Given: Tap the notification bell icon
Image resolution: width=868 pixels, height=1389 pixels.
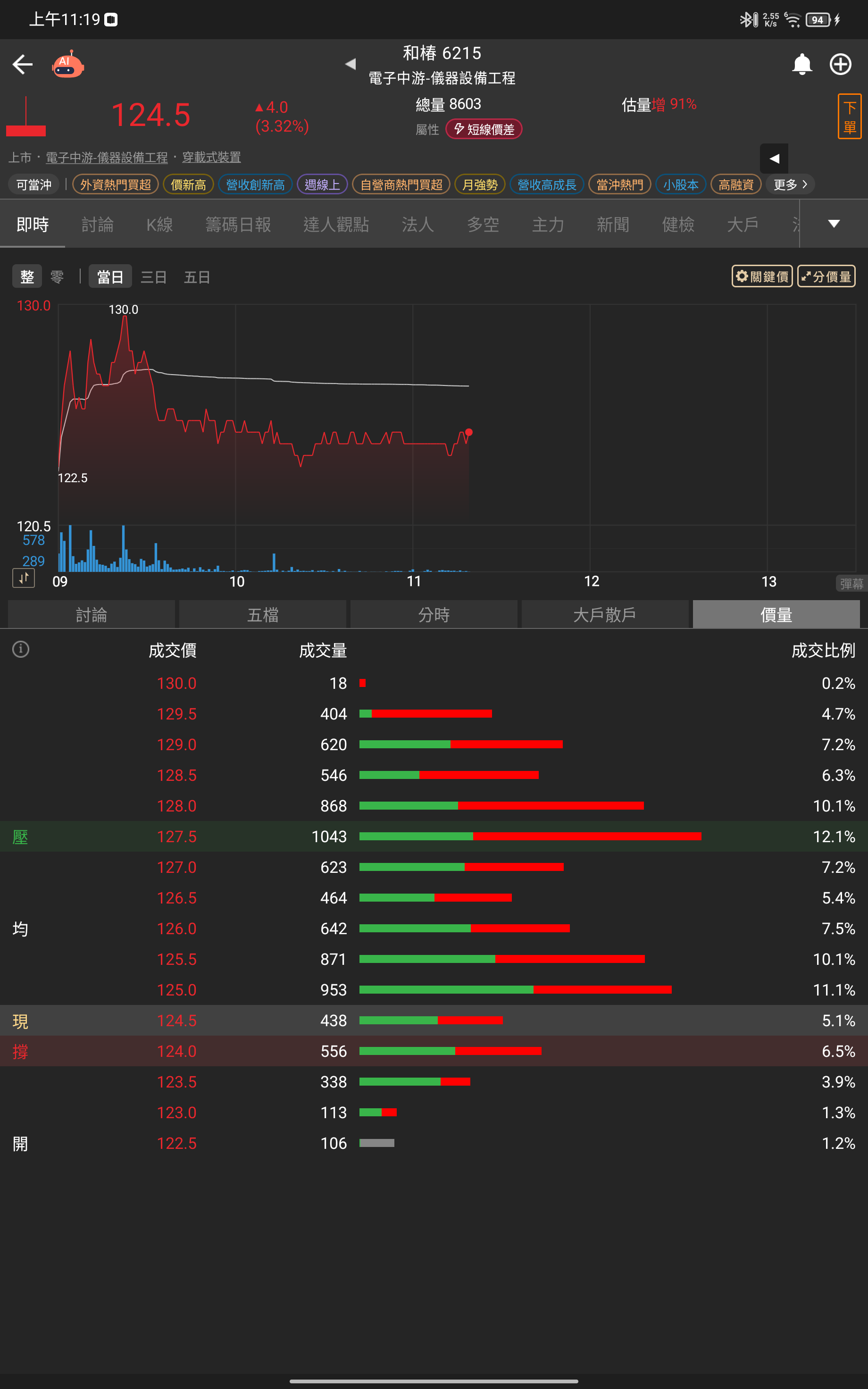Looking at the screenshot, I should (801, 64).
